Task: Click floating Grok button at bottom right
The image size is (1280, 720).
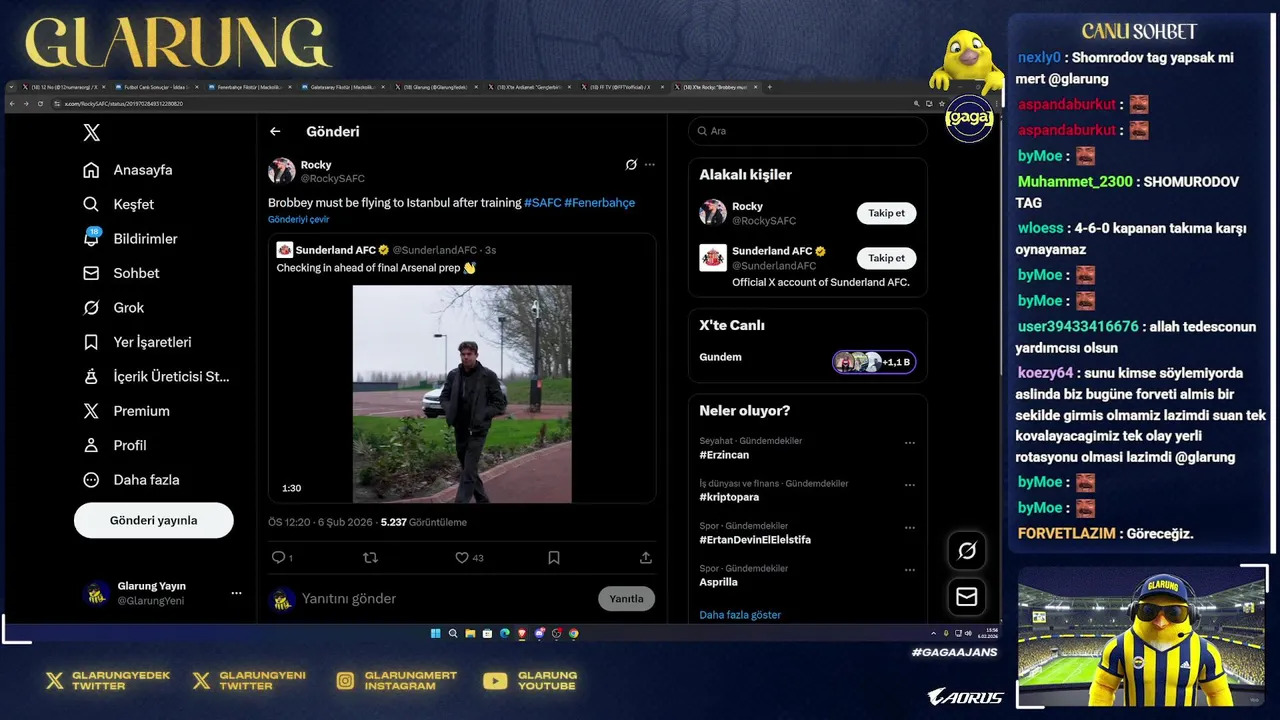Action: (967, 550)
